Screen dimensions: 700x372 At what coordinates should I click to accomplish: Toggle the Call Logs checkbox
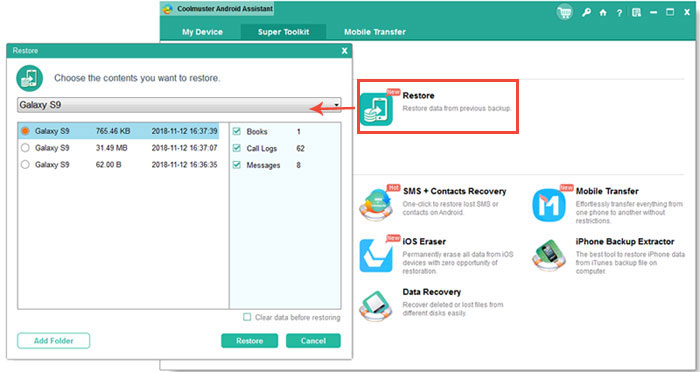(x=237, y=148)
